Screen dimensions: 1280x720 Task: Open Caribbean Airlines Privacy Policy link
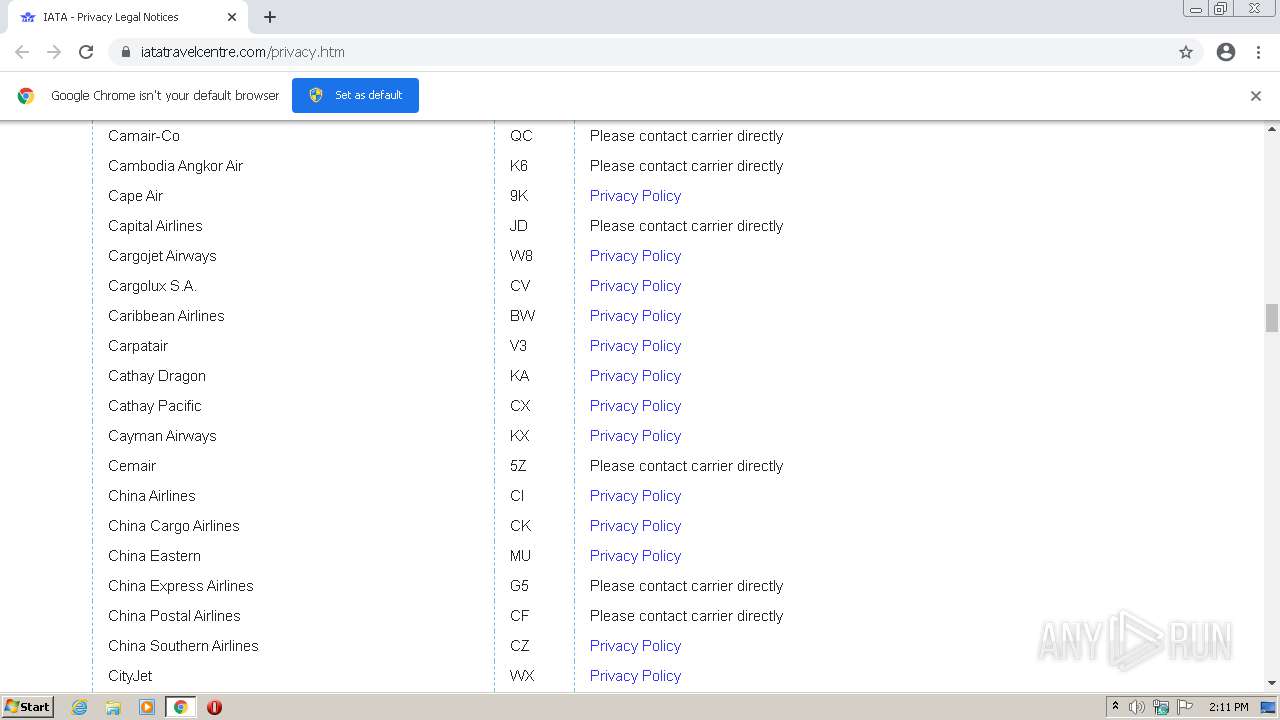[x=635, y=316]
